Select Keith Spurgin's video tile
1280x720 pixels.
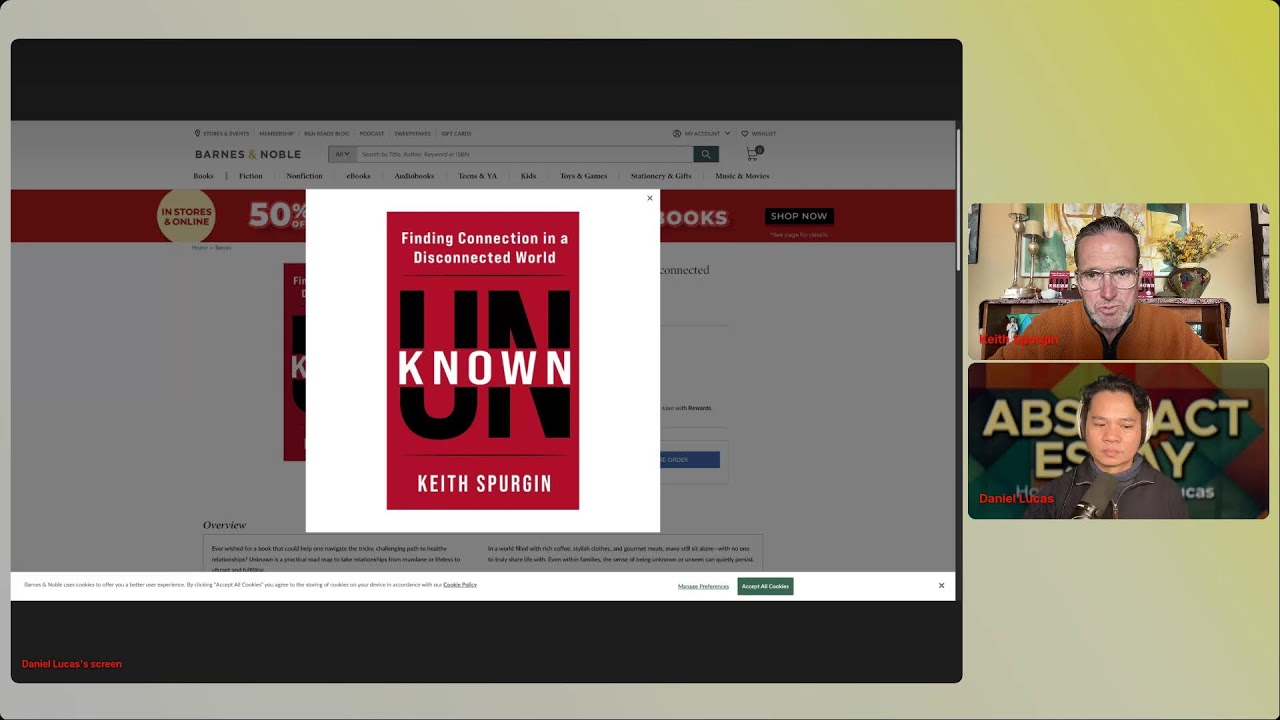pyautogui.click(x=1118, y=281)
